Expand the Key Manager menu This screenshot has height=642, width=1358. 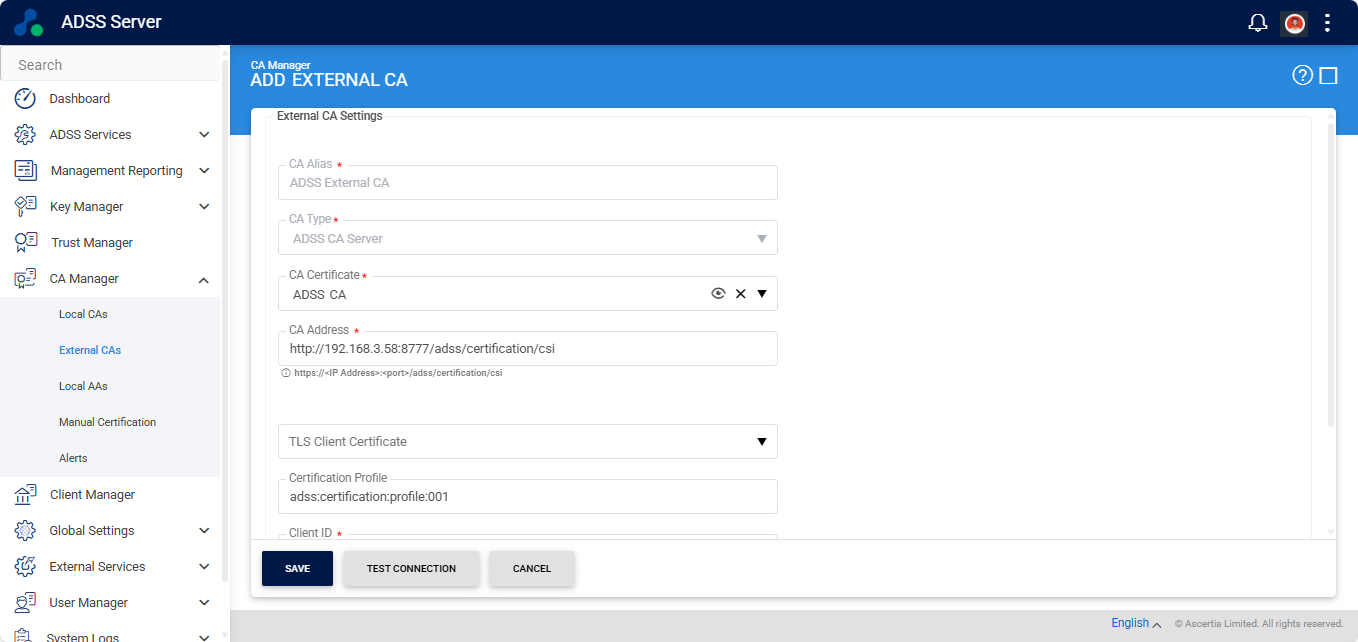204,207
